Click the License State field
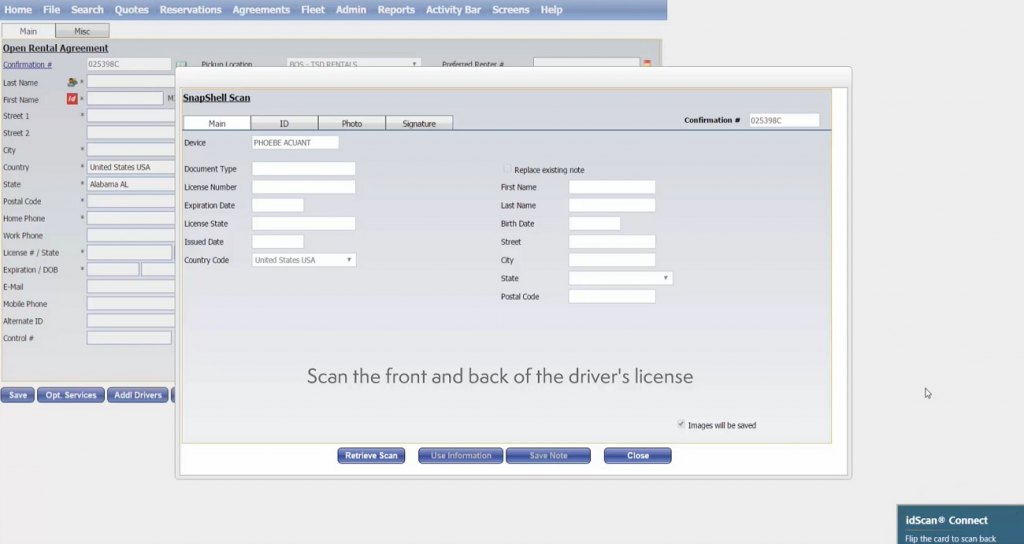This screenshot has width=1024, height=544. click(304, 223)
